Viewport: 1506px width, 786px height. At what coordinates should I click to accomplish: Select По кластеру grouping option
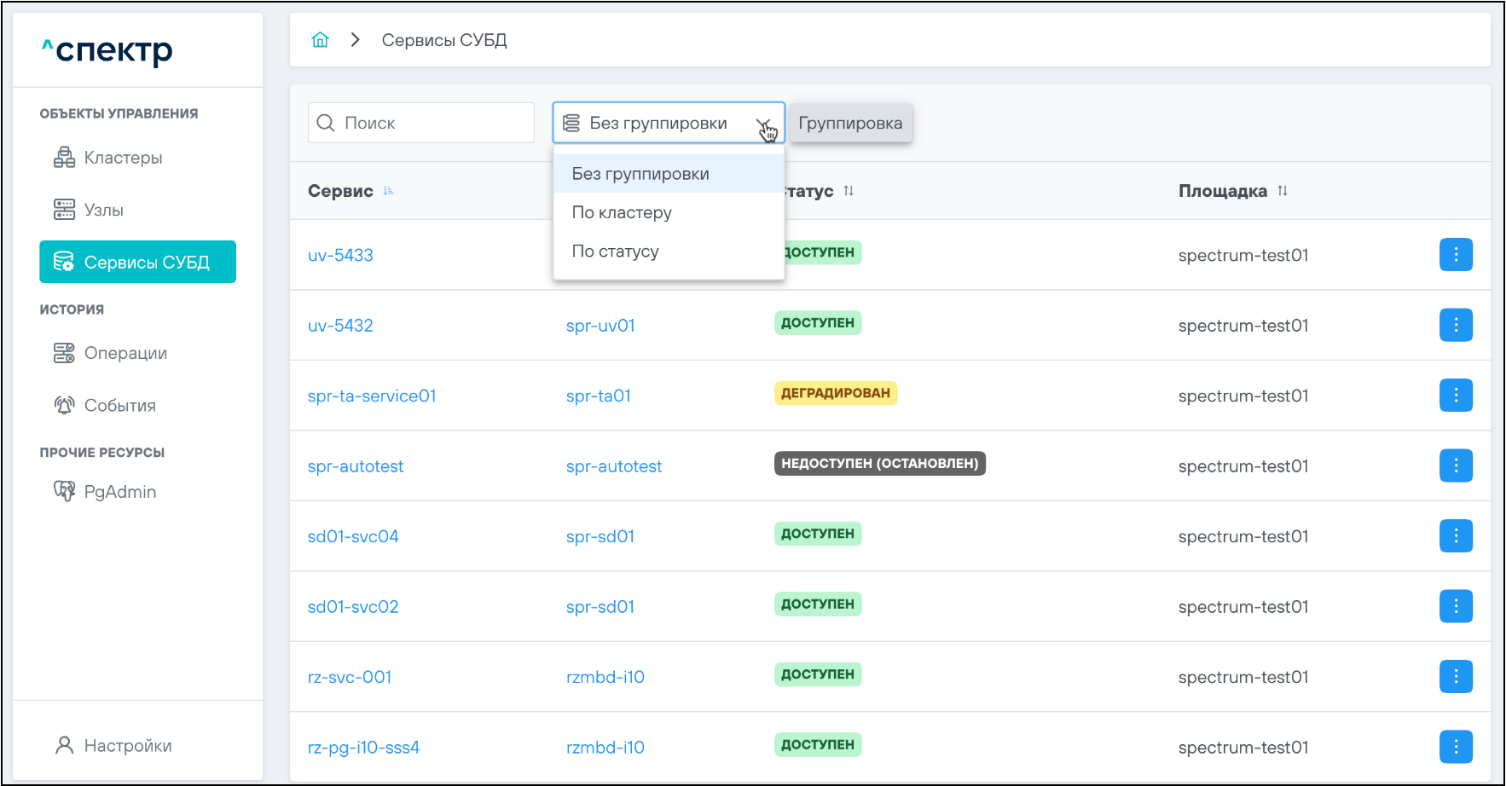click(x=622, y=213)
